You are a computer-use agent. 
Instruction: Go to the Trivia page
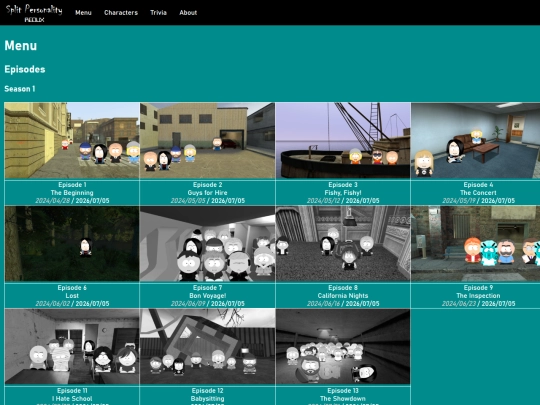pyautogui.click(x=158, y=13)
